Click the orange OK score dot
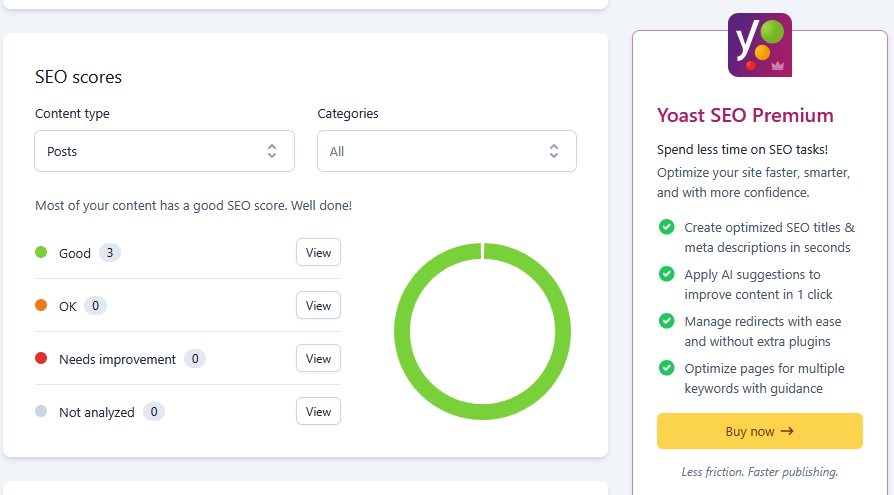This screenshot has width=894, height=495. tap(41, 305)
